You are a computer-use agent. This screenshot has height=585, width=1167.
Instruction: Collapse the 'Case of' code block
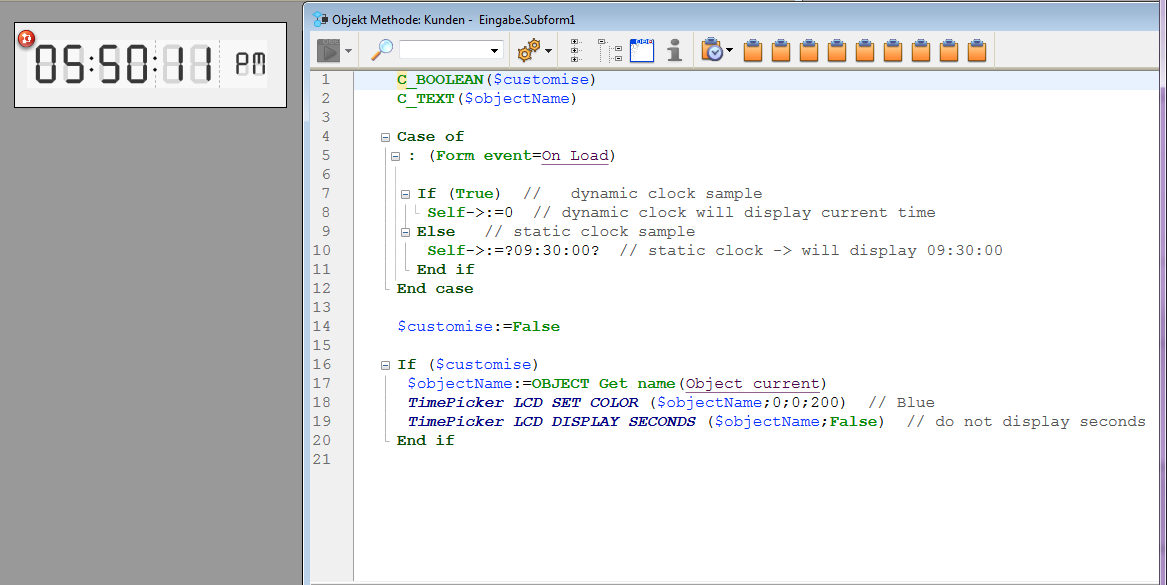(385, 137)
